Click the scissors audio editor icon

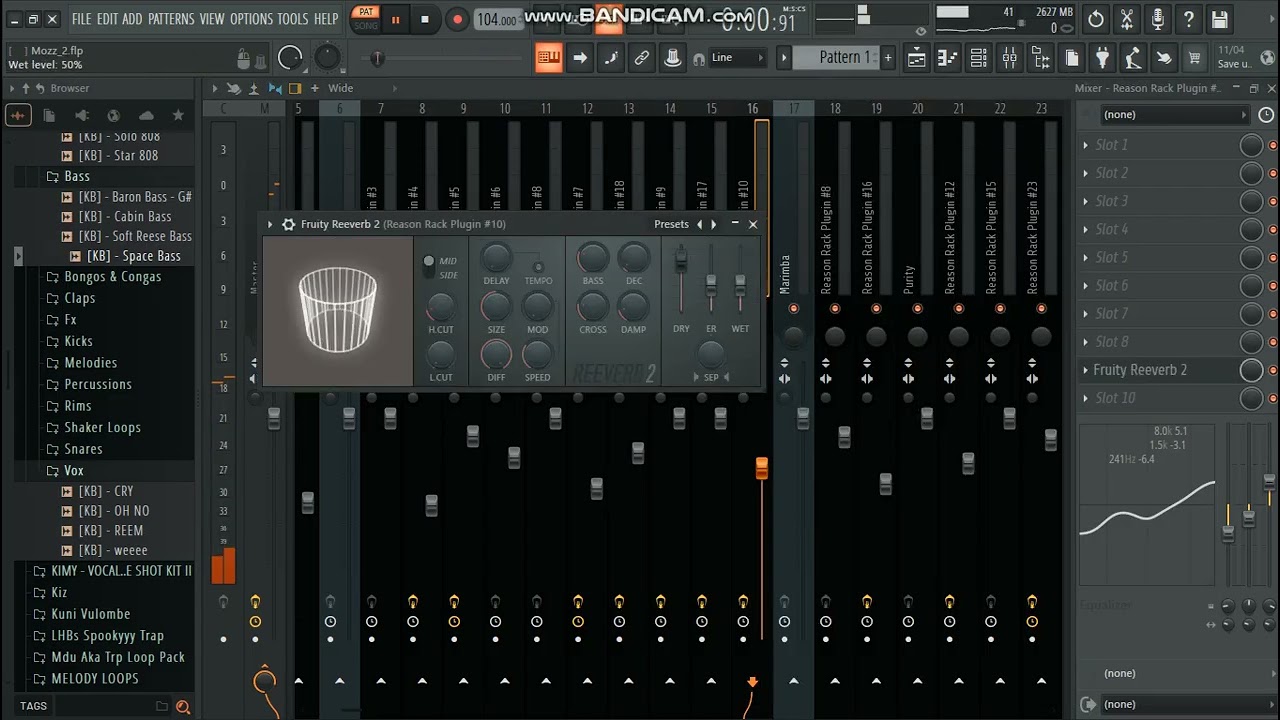pos(1126,19)
